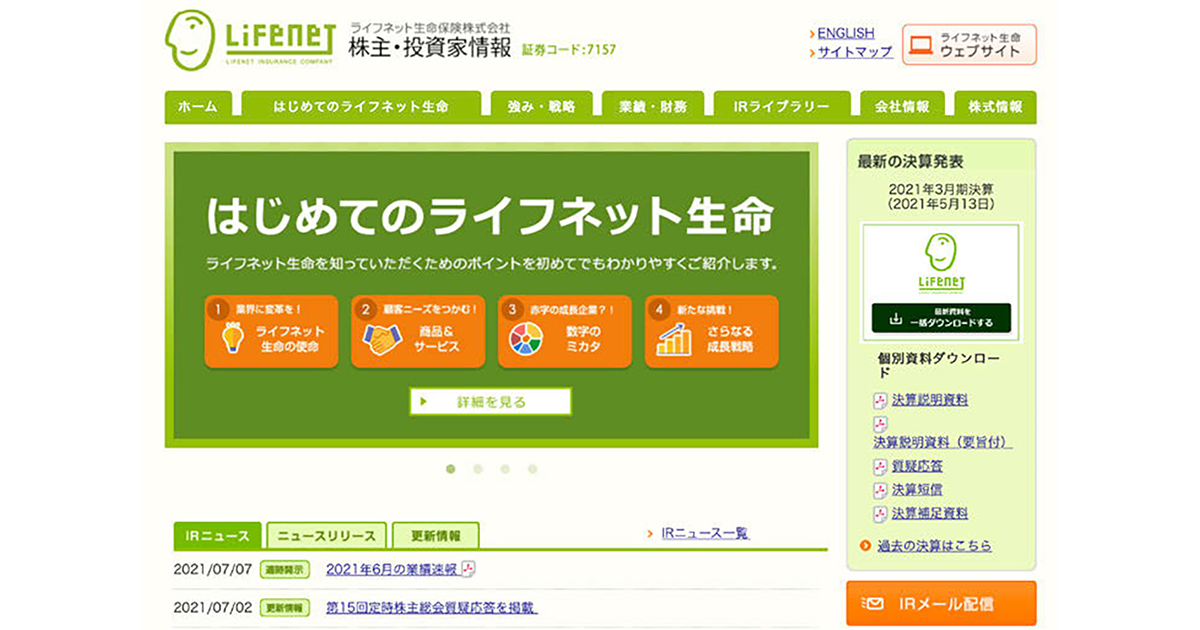Click the 最新資料を一括ダウンロードする button
This screenshot has width=1200, height=630.
coord(941,318)
